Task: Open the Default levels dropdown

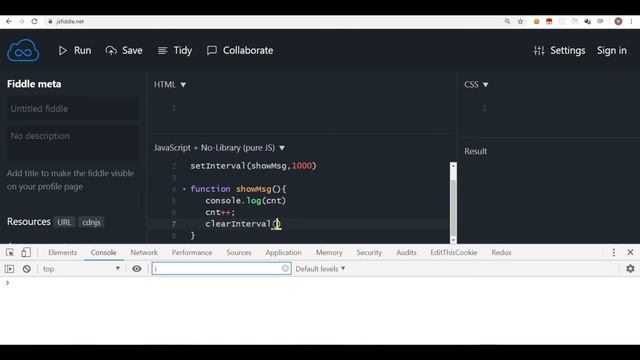Action: coord(320,269)
